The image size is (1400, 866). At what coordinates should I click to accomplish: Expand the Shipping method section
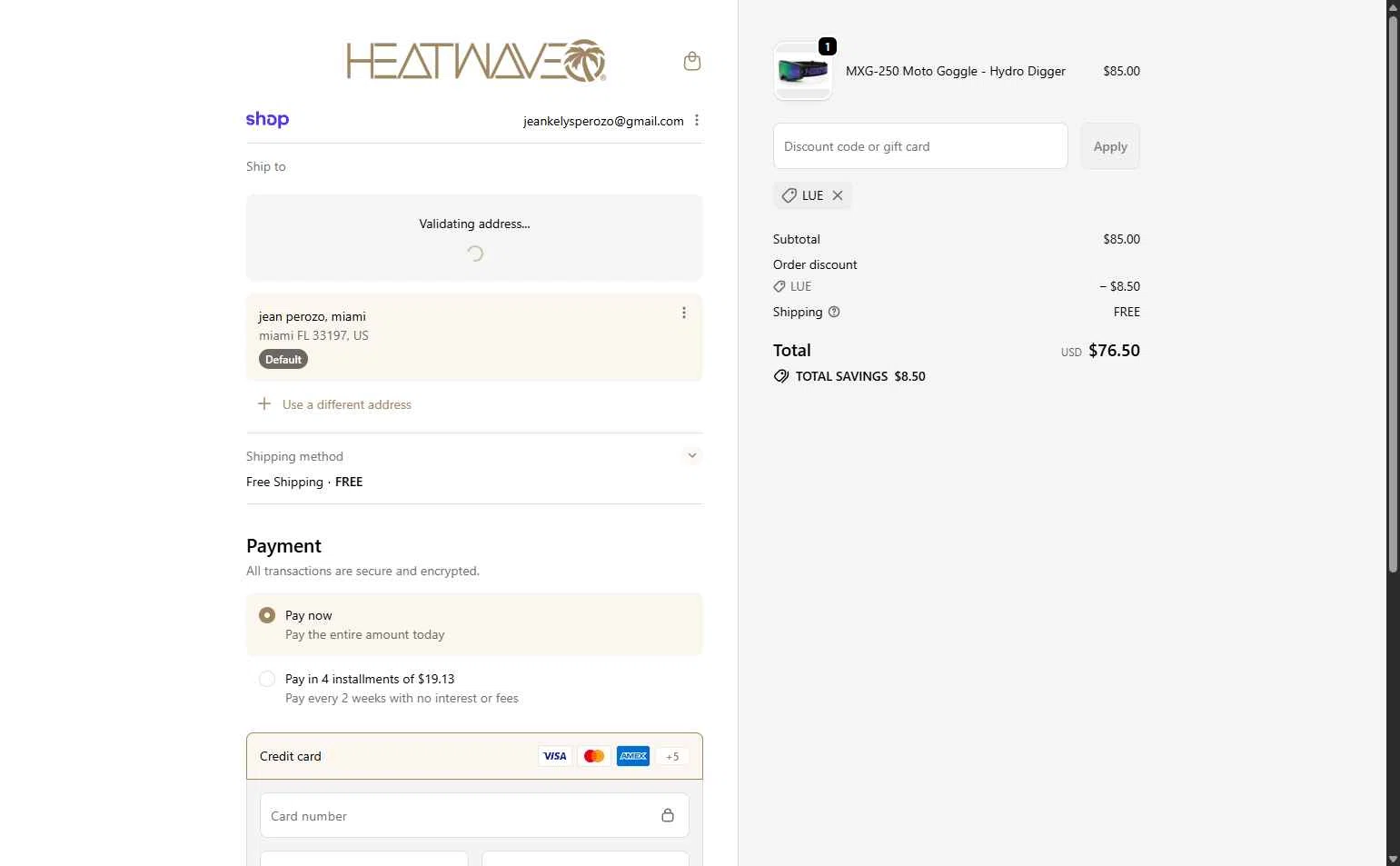pyautogui.click(x=692, y=455)
